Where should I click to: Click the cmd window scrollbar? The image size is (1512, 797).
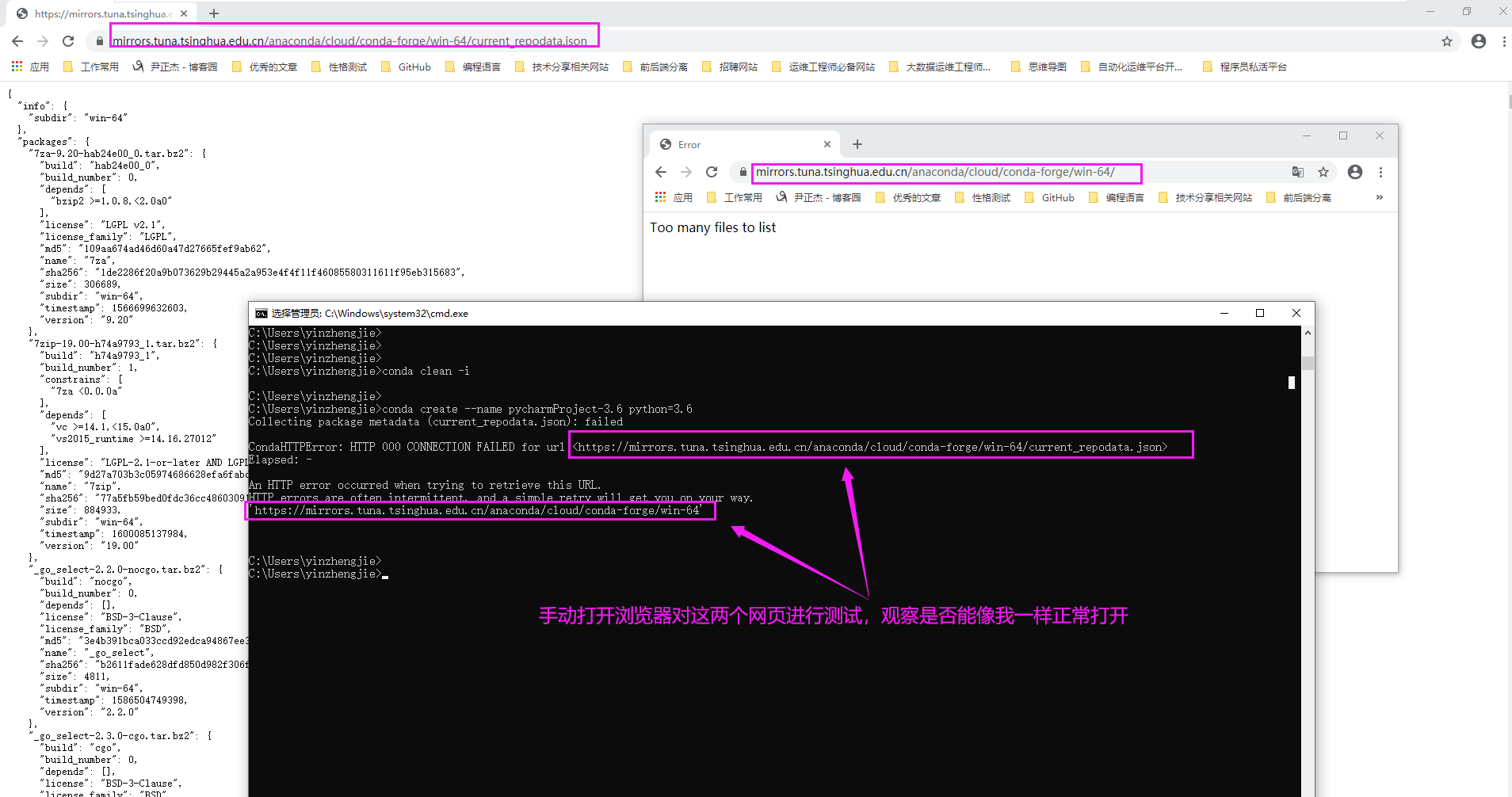coord(1309,363)
